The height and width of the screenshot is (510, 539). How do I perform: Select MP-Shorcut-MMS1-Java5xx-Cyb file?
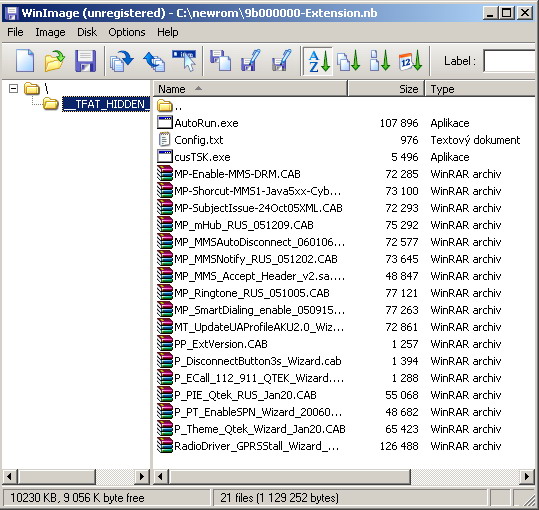[x=257, y=191]
